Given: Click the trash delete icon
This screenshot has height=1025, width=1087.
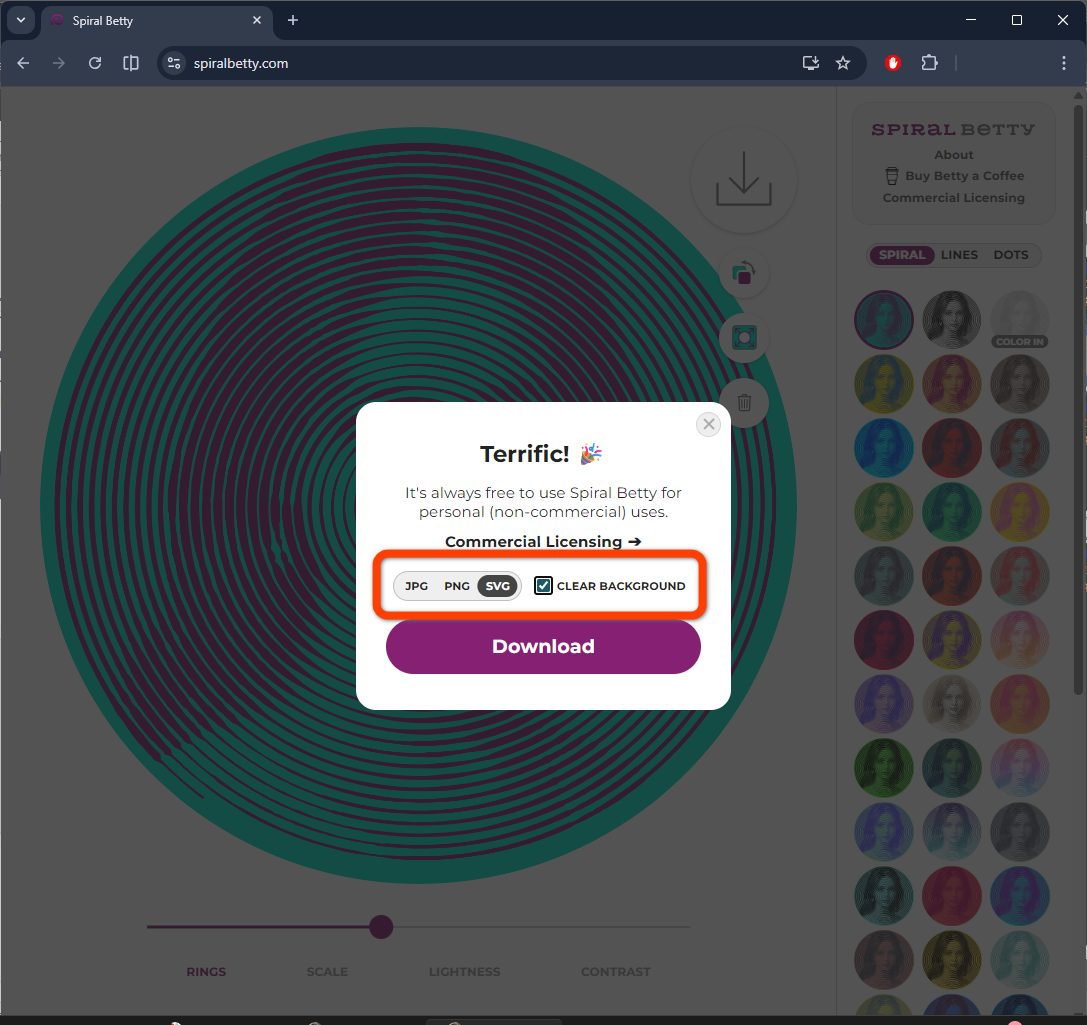Looking at the screenshot, I should (744, 403).
